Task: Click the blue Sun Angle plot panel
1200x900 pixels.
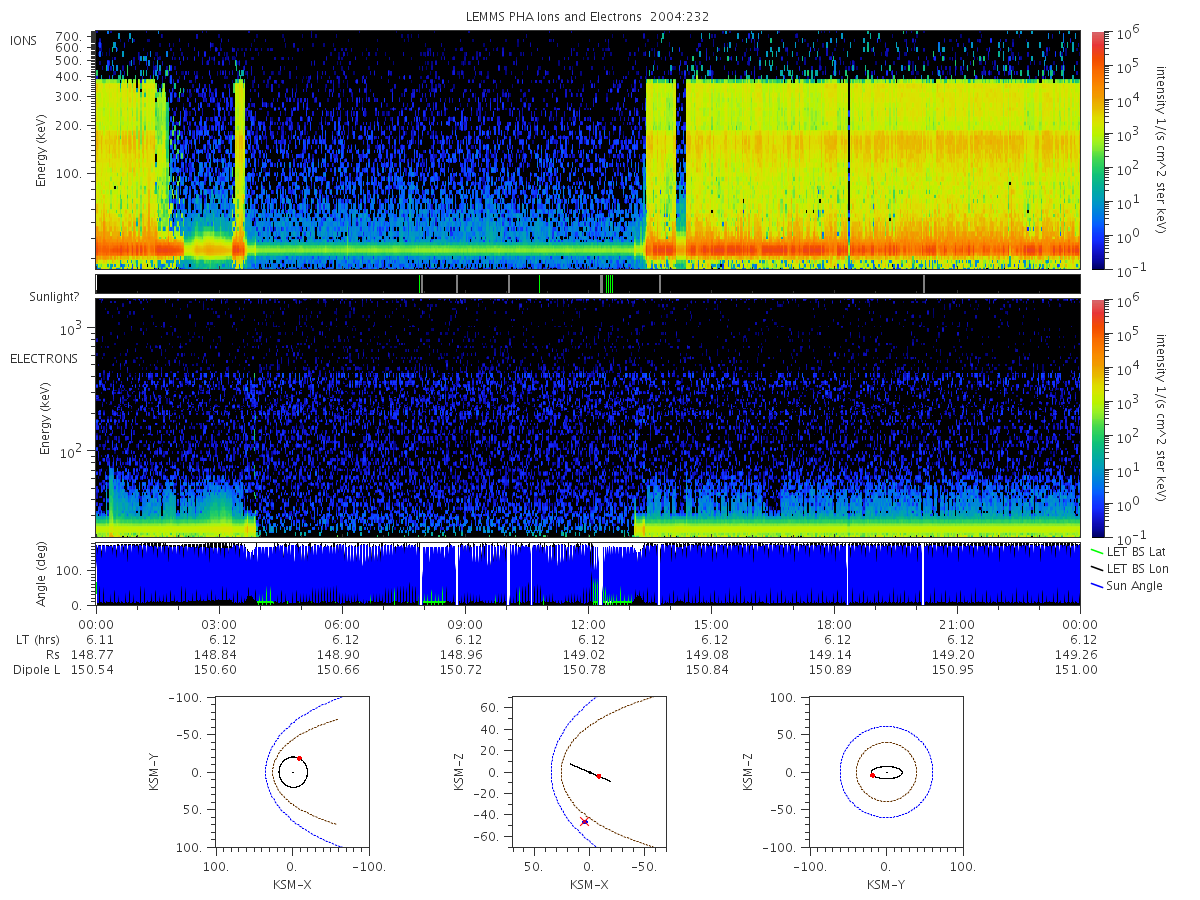Action: [x=588, y=574]
